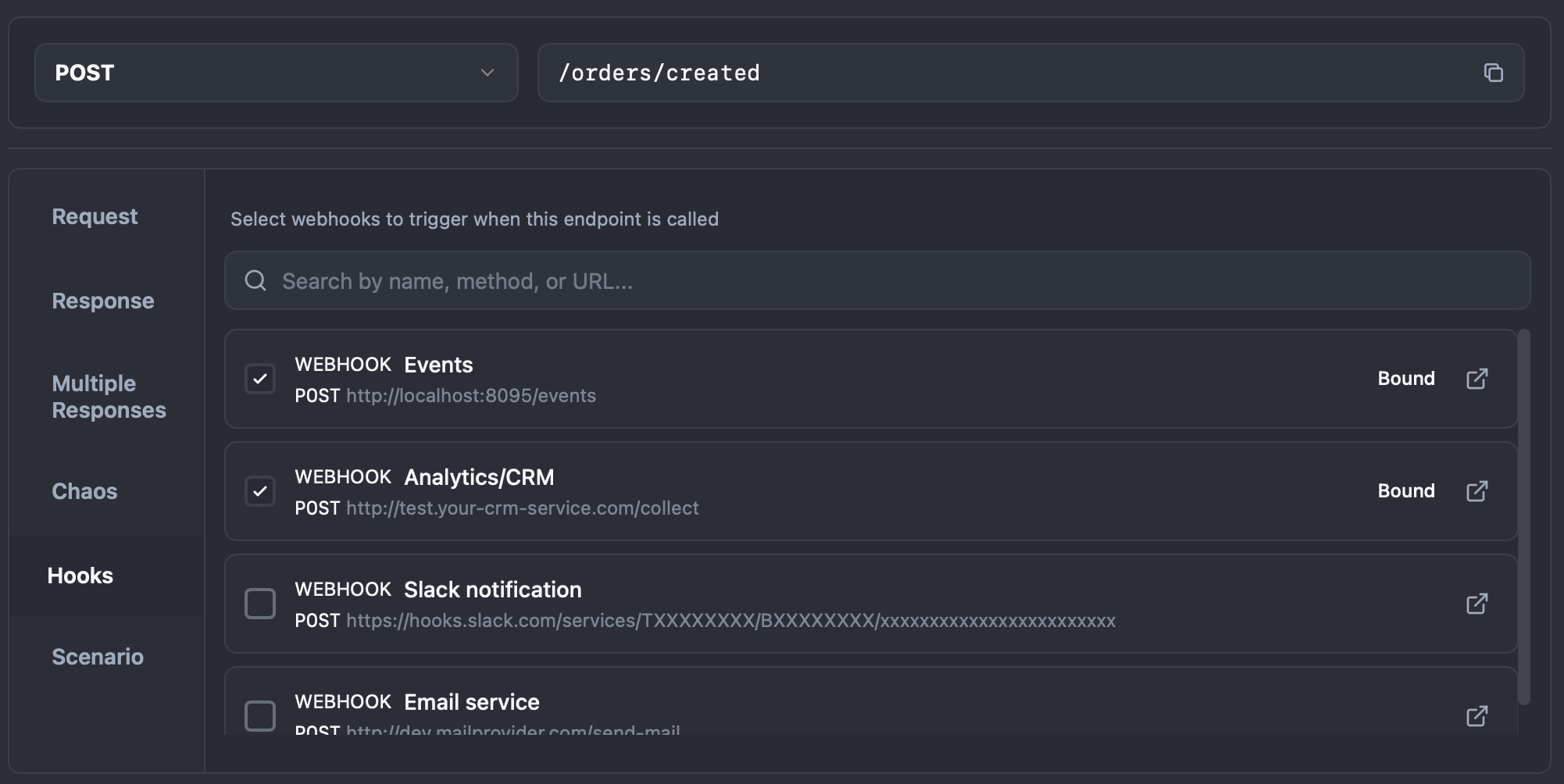The width and height of the screenshot is (1564, 784).
Task: Go to Multiple Responses tab
Action: (x=109, y=397)
